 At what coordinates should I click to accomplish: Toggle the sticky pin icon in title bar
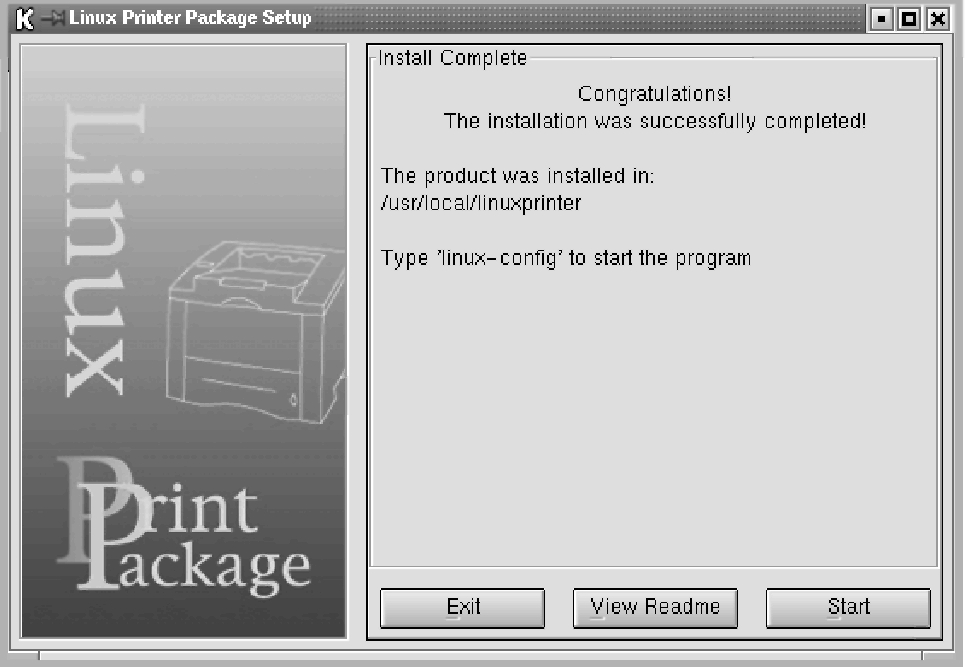click(52, 18)
